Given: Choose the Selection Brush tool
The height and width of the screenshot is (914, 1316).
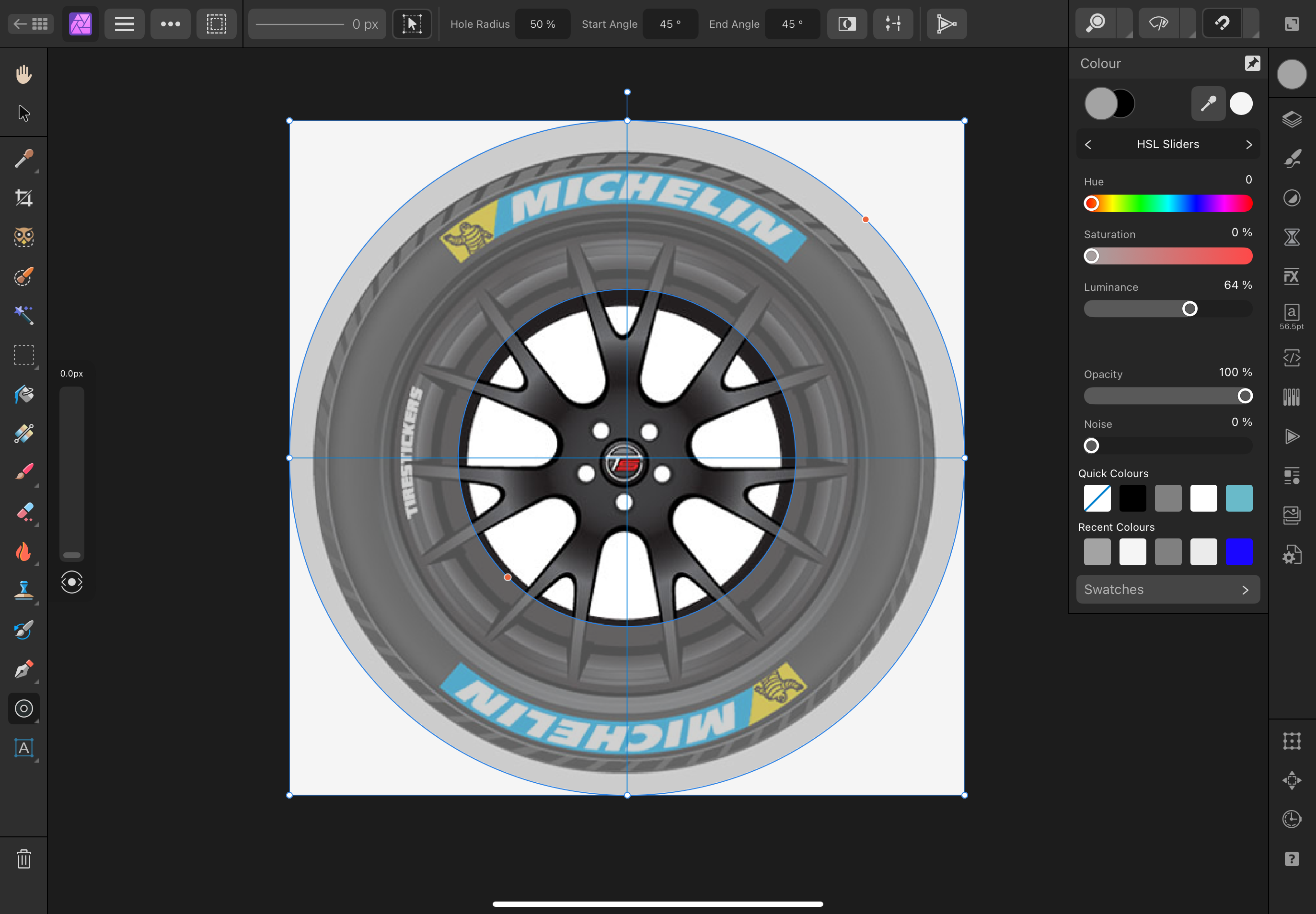Looking at the screenshot, I should point(23,276).
